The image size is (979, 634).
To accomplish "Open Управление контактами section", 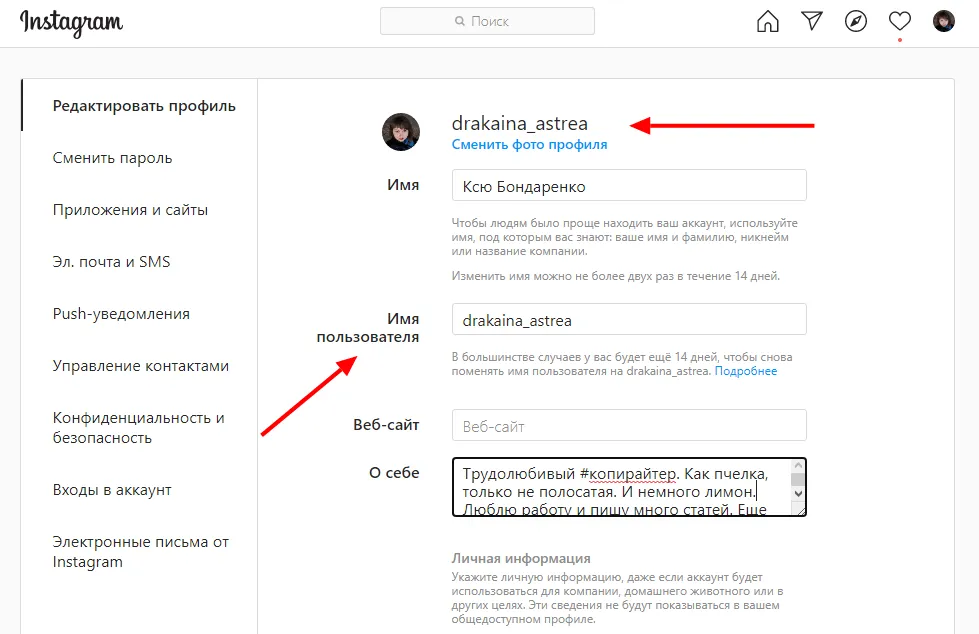I will (140, 365).
